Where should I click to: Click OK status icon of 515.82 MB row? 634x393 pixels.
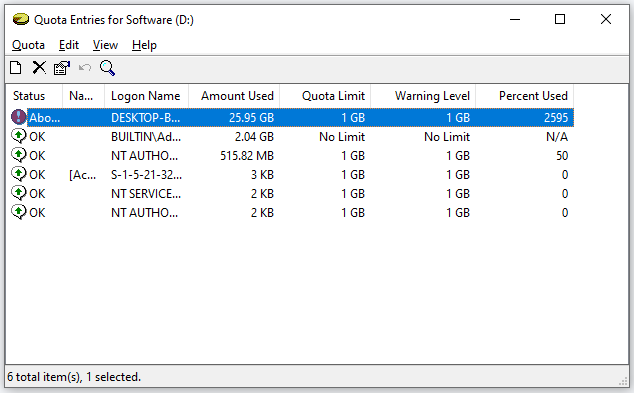(18, 155)
